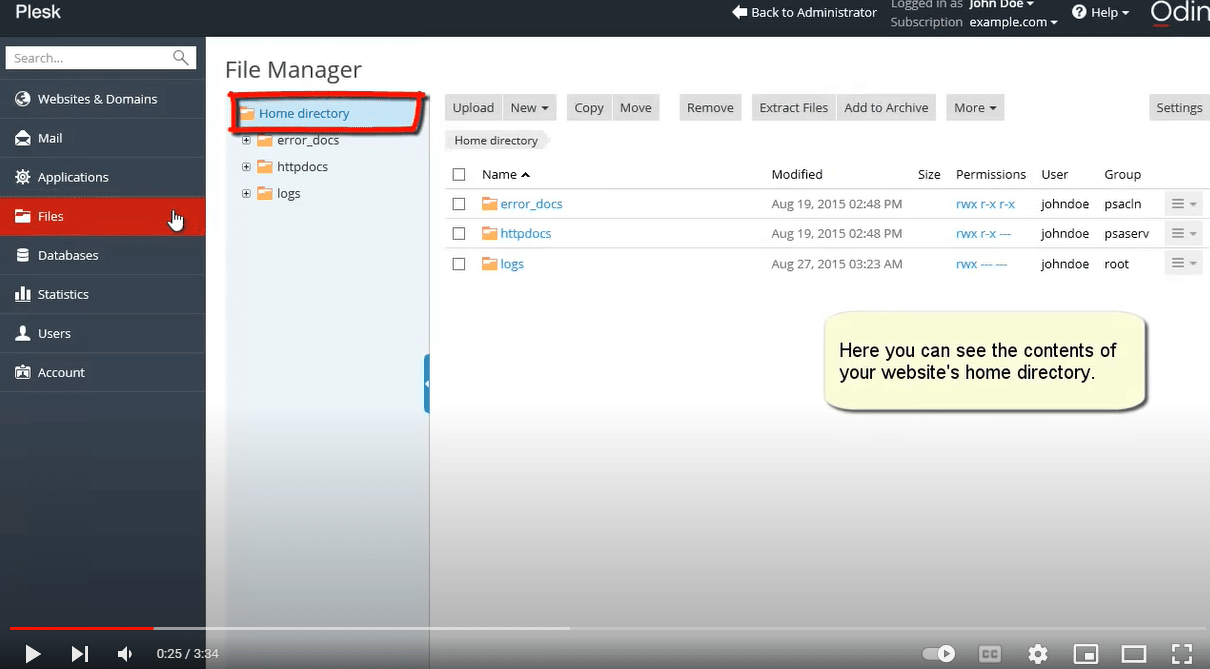Image resolution: width=1210 pixels, height=669 pixels.
Task: Open the Account section
Action: pyautogui.click(x=61, y=372)
